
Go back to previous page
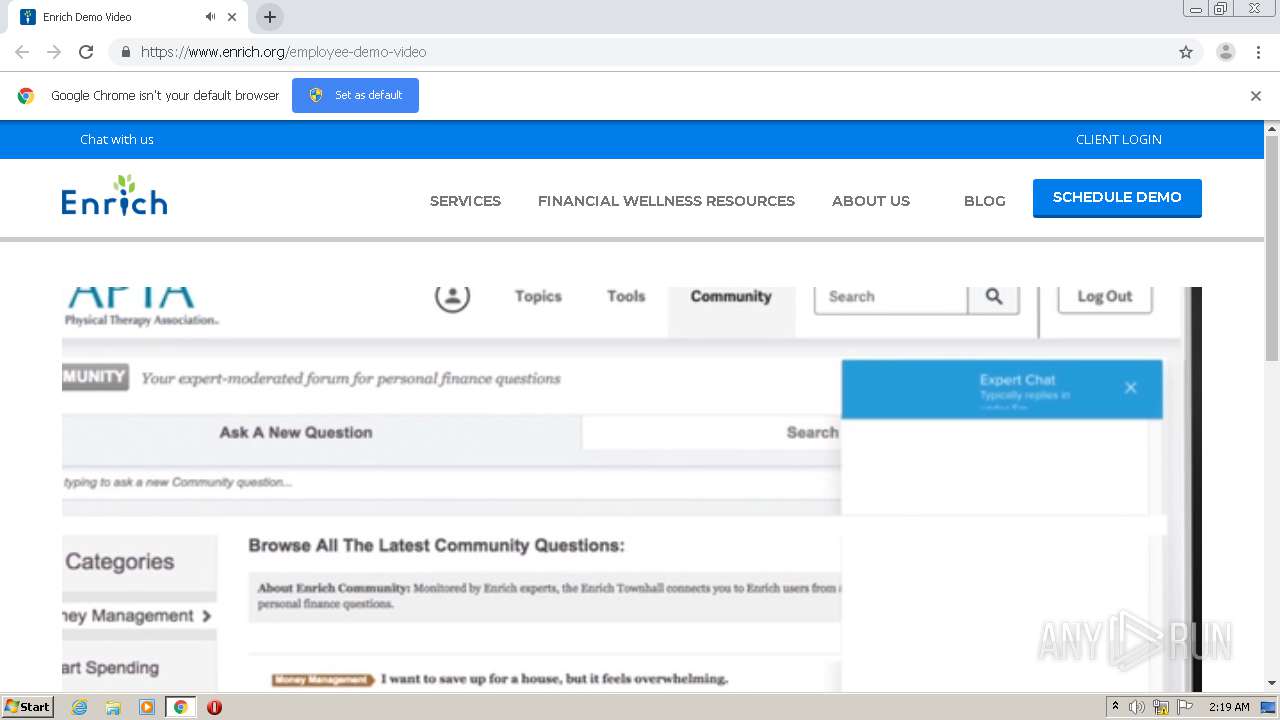(x=22, y=52)
